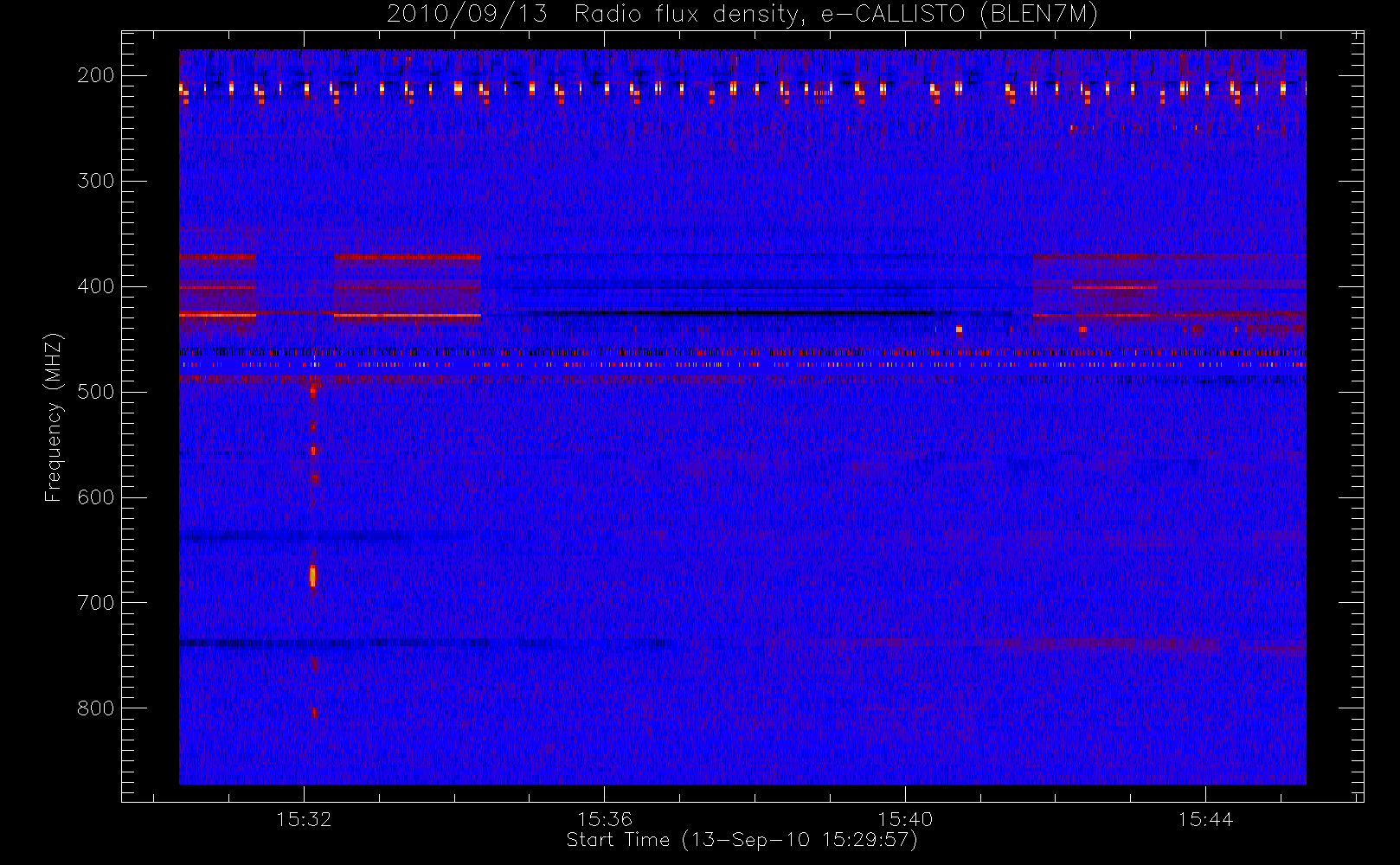The height and width of the screenshot is (865, 1400).
Task: Click the plot title '2010/09/13 Radio flux density, e-CALLISTO (BLEN7M)'
Action: [742, 15]
